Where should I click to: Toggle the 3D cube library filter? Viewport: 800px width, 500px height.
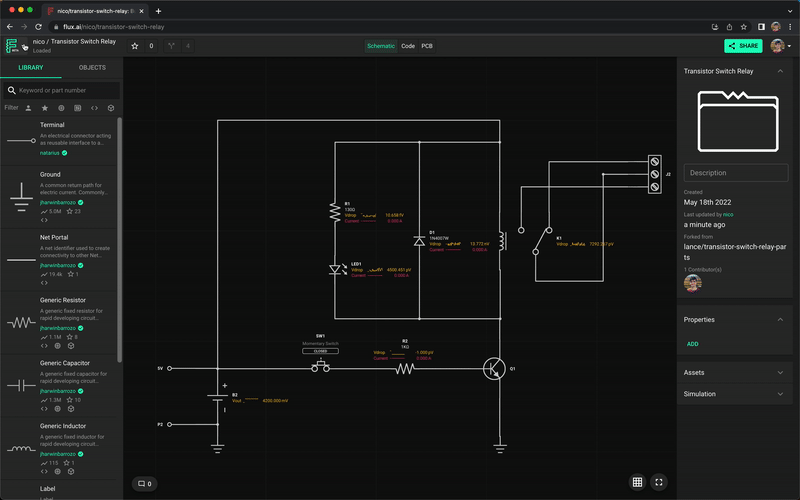tap(111, 108)
